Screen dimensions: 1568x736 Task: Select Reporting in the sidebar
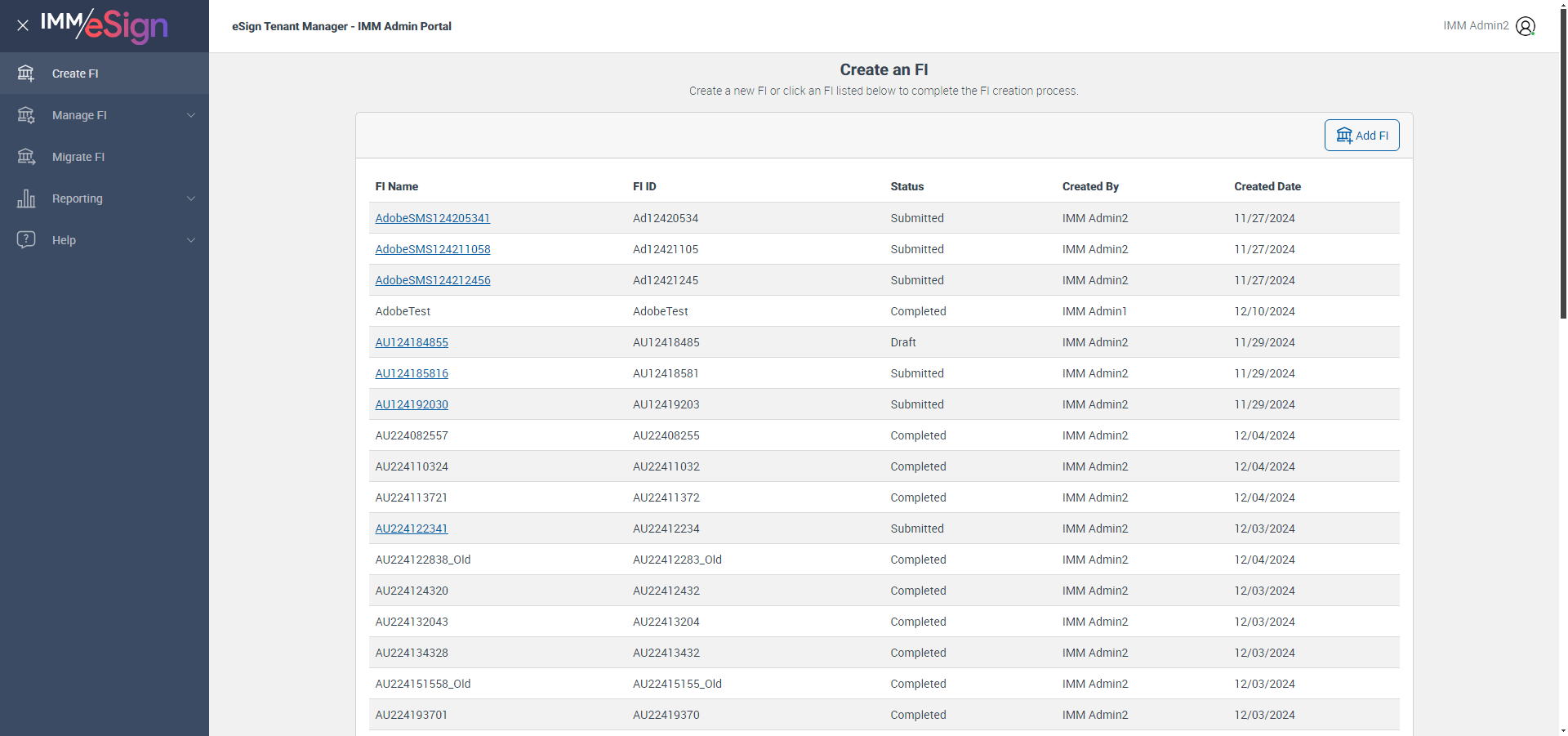pyautogui.click(x=105, y=198)
